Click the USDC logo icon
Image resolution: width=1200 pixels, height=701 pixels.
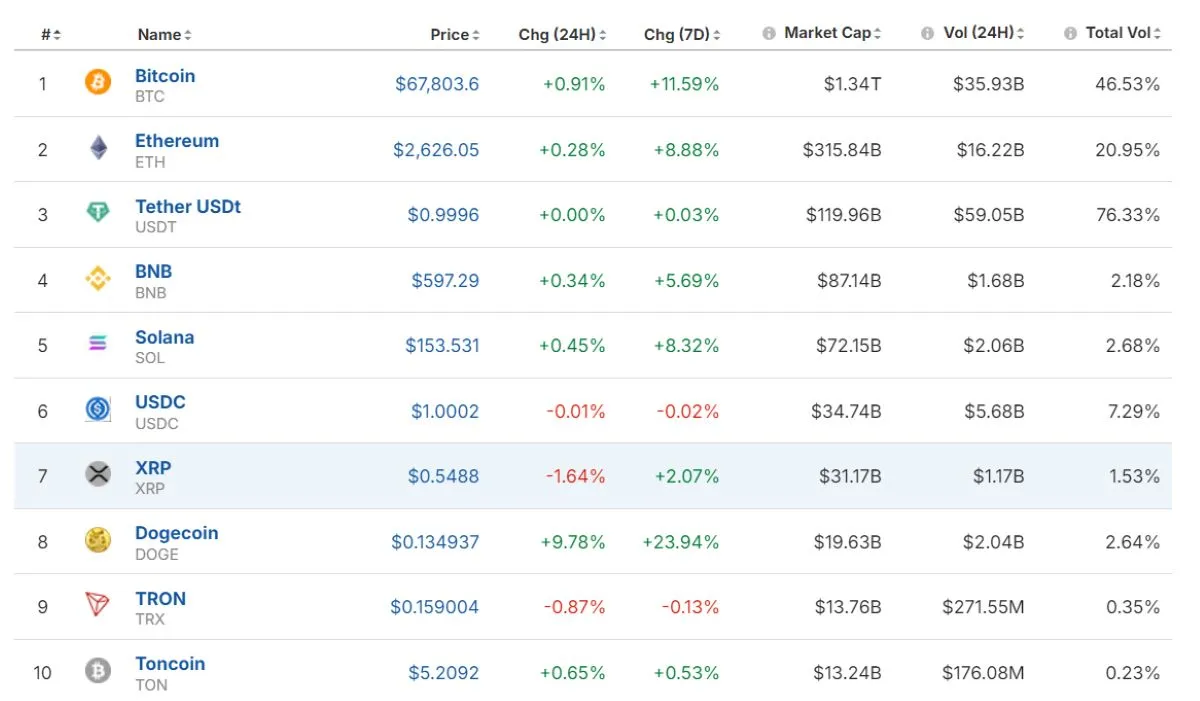pyautogui.click(x=98, y=410)
